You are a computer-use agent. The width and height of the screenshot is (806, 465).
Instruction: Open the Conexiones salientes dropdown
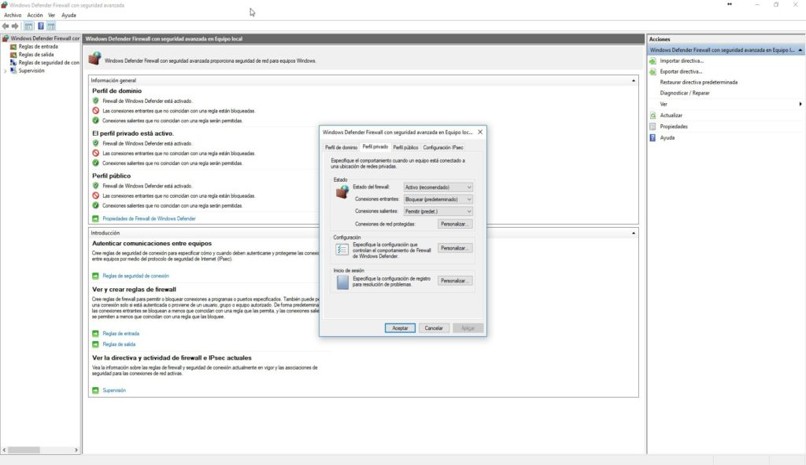(x=438, y=211)
